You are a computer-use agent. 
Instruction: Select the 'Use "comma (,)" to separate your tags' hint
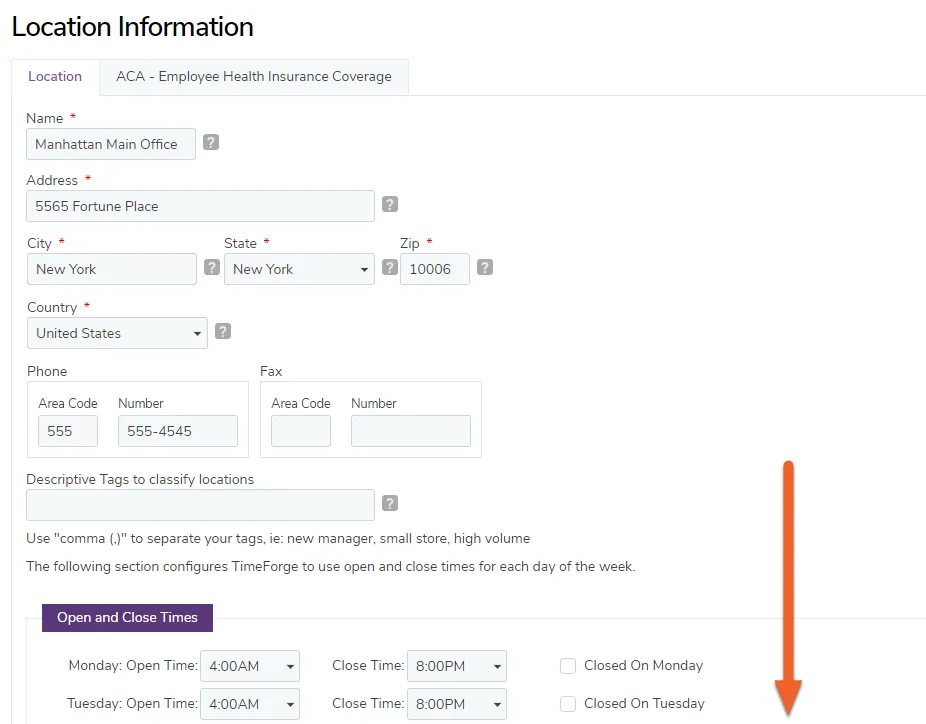tap(278, 539)
